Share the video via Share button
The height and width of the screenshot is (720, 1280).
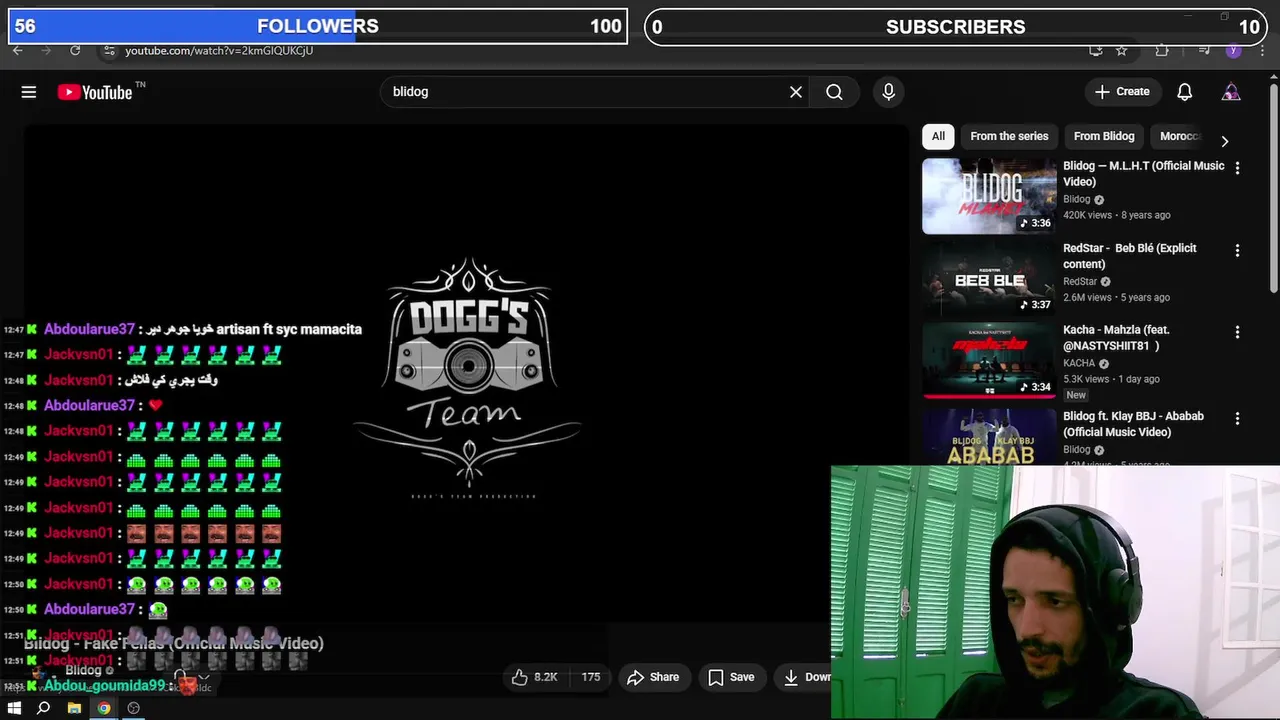(x=653, y=677)
